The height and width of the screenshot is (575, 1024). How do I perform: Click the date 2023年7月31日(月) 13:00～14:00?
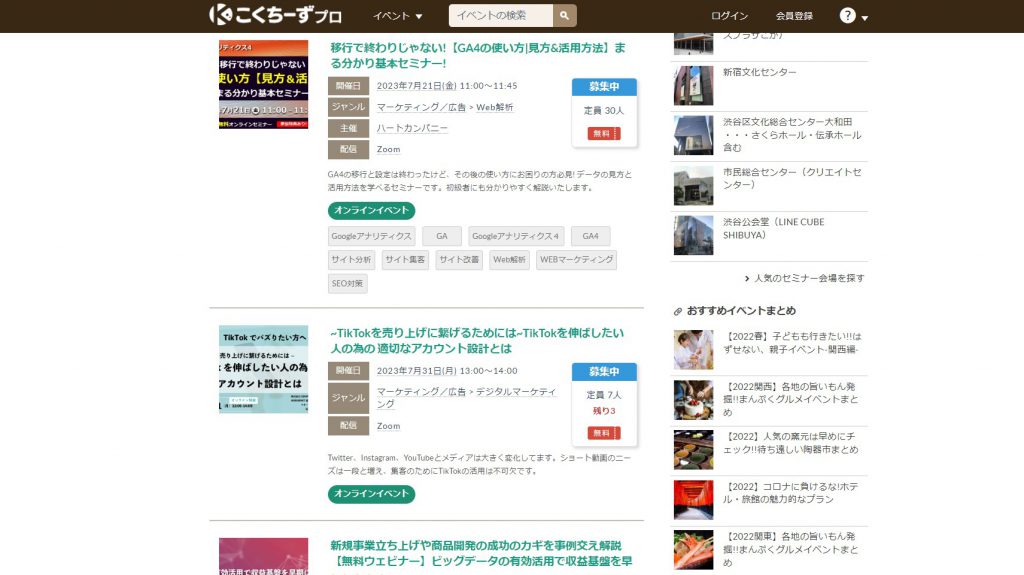[447, 370]
